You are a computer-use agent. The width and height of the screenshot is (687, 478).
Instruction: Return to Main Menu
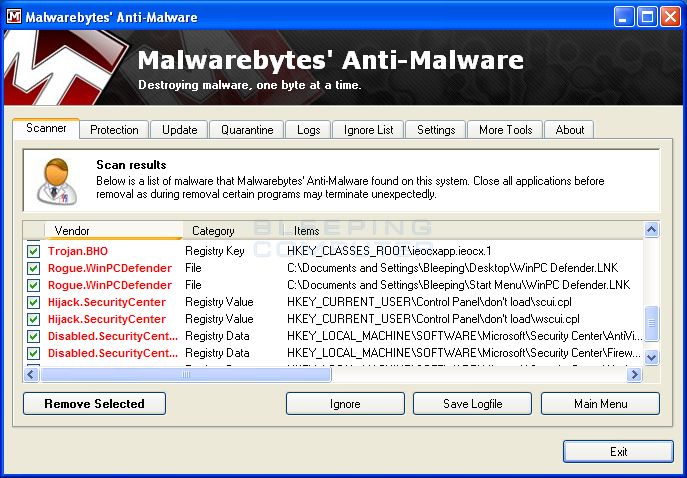coord(600,404)
